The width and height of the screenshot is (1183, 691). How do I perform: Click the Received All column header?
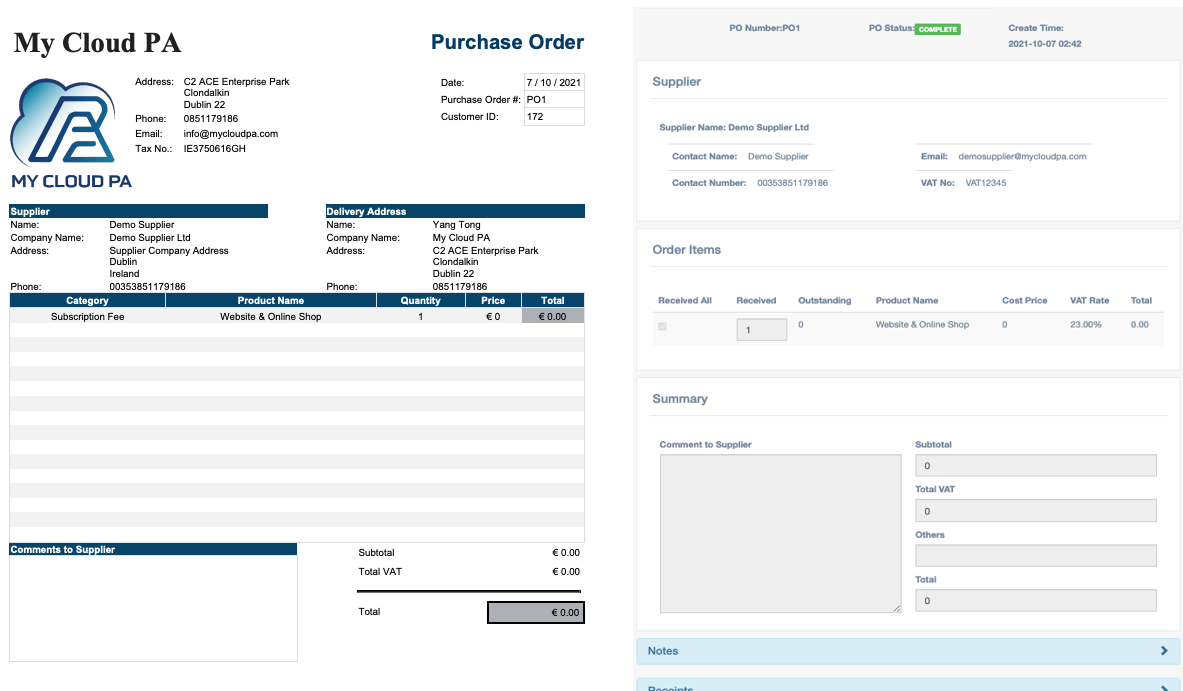(685, 300)
